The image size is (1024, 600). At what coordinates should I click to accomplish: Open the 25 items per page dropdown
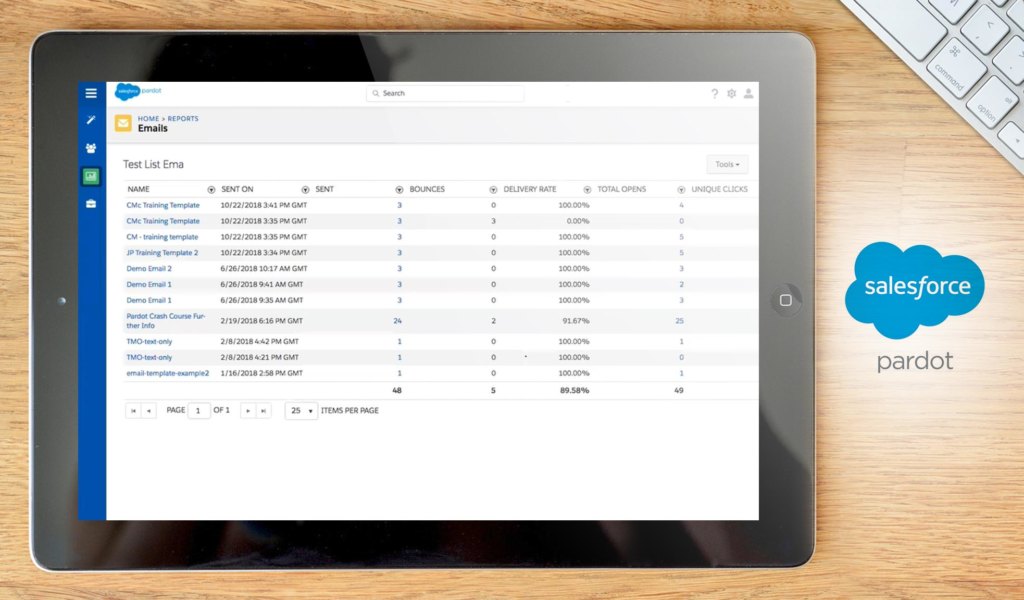point(301,411)
